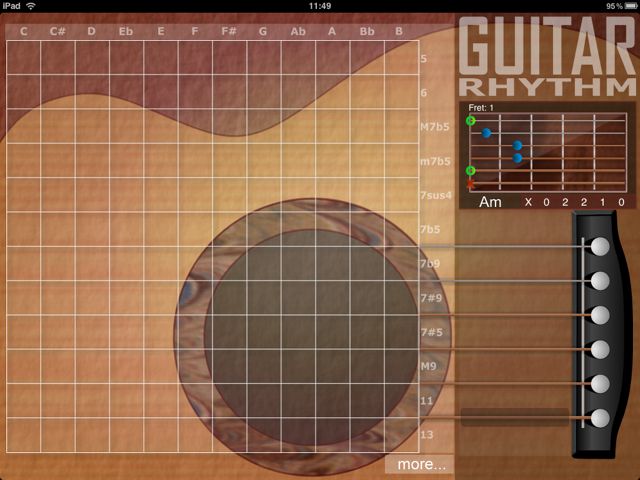Select the C# root note column header
Viewport: 640px width, 480px height.
[x=58, y=31]
